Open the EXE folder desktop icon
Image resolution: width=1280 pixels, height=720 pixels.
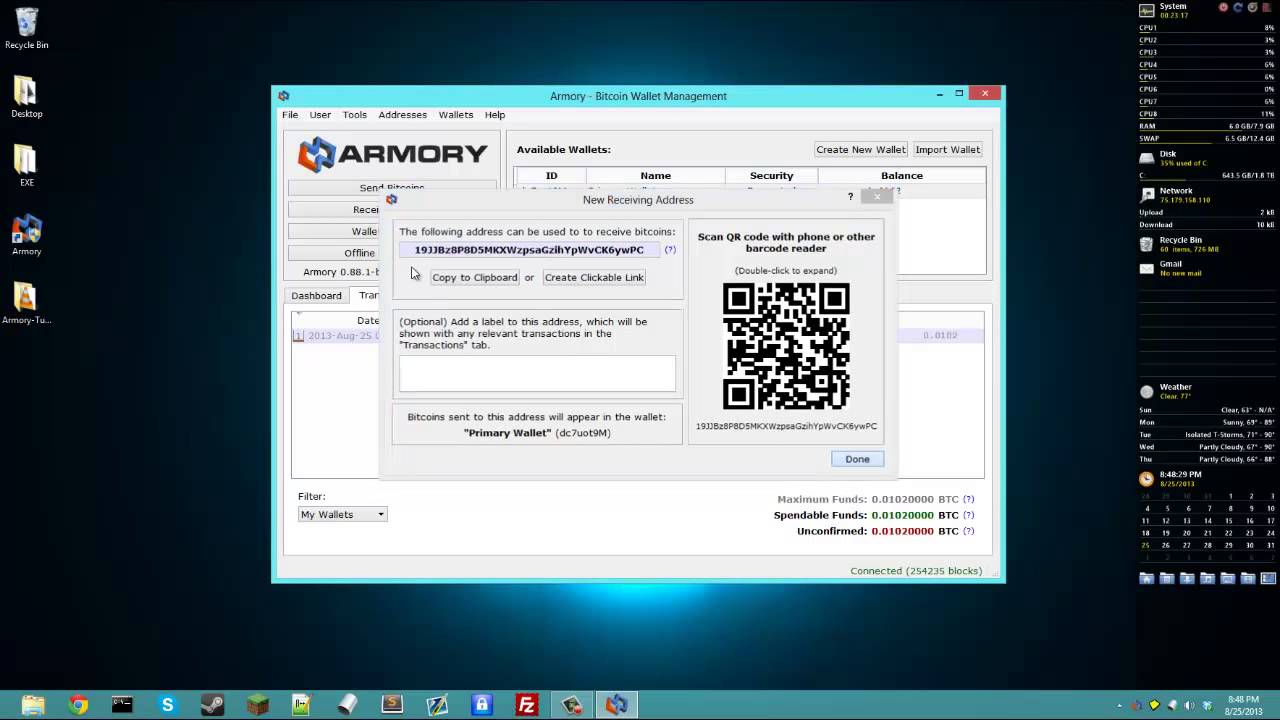pos(27,166)
